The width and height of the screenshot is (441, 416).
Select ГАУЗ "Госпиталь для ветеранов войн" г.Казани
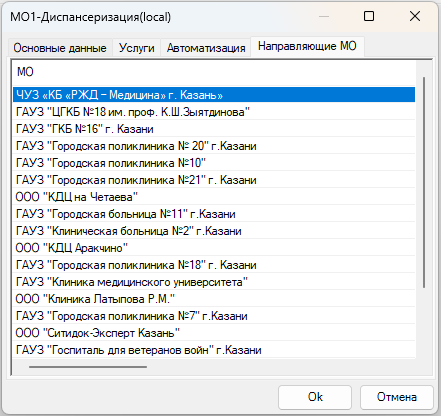pyautogui.click(x=214, y=350)
